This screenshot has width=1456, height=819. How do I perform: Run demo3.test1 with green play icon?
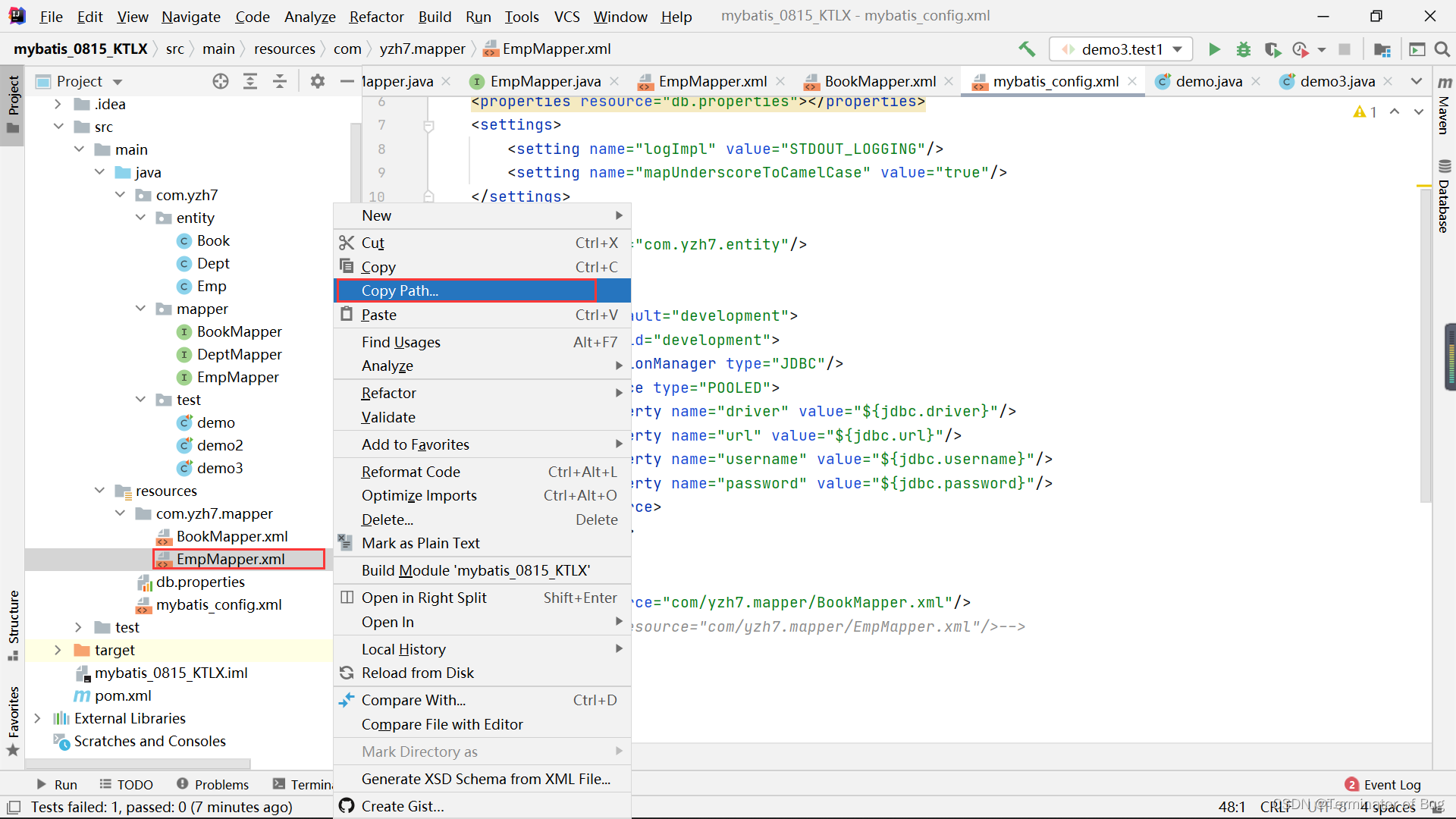point(1214,49)
